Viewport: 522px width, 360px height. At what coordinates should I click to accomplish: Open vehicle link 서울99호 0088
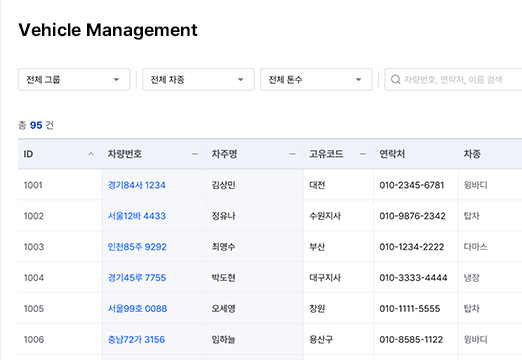137,309
